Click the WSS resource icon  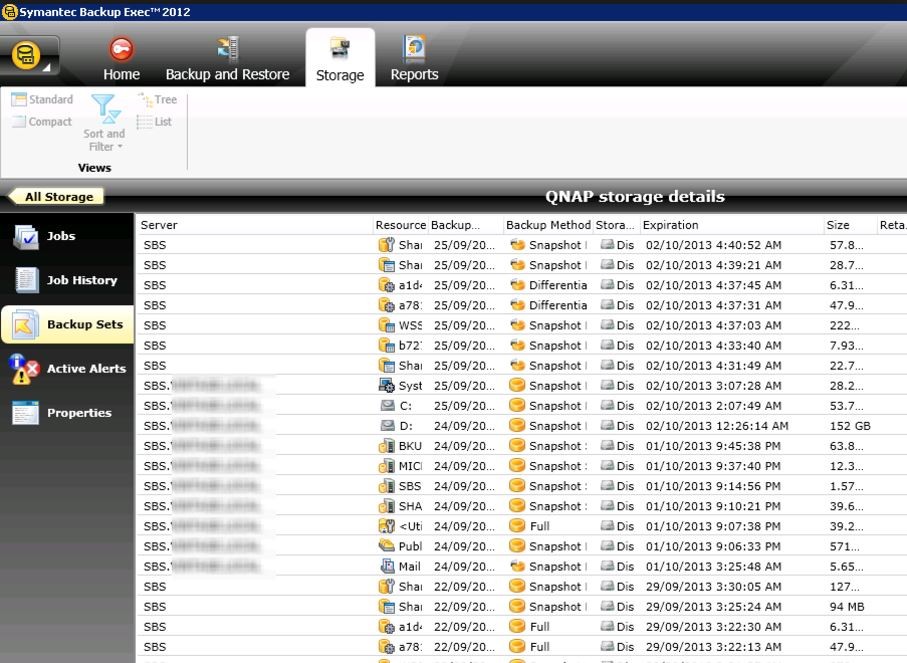(386, 325)
